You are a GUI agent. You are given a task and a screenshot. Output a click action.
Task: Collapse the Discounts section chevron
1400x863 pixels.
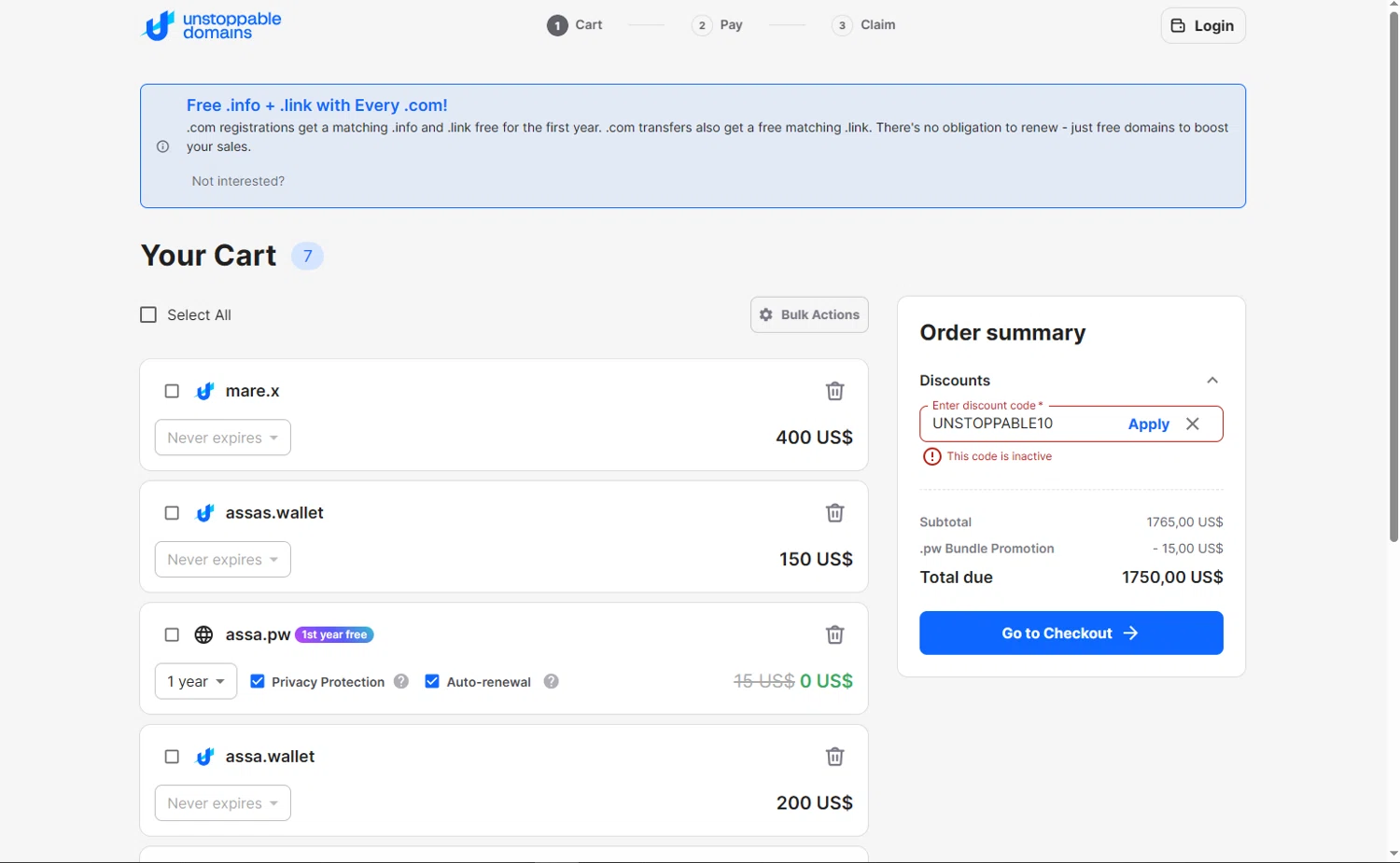pyautogui.click(x=1212, y=380)
